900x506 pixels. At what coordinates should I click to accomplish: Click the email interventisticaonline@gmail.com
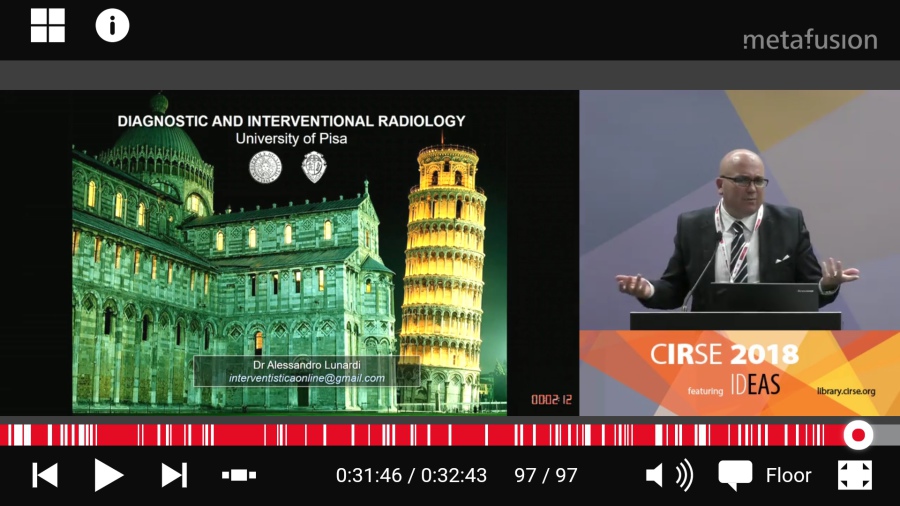tap(306, 377)
